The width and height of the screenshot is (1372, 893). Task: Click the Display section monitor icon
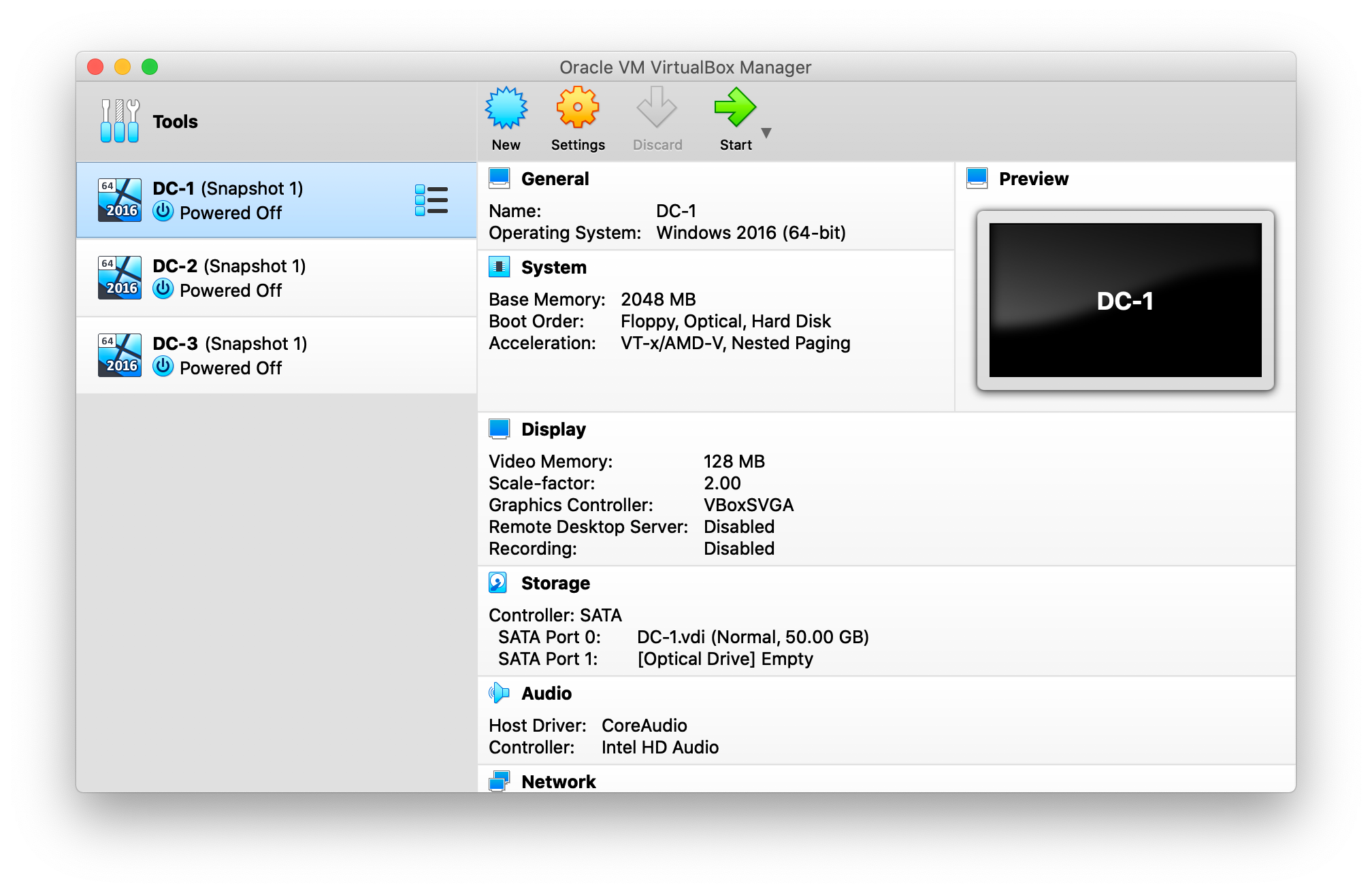click(x=498, y=429)
